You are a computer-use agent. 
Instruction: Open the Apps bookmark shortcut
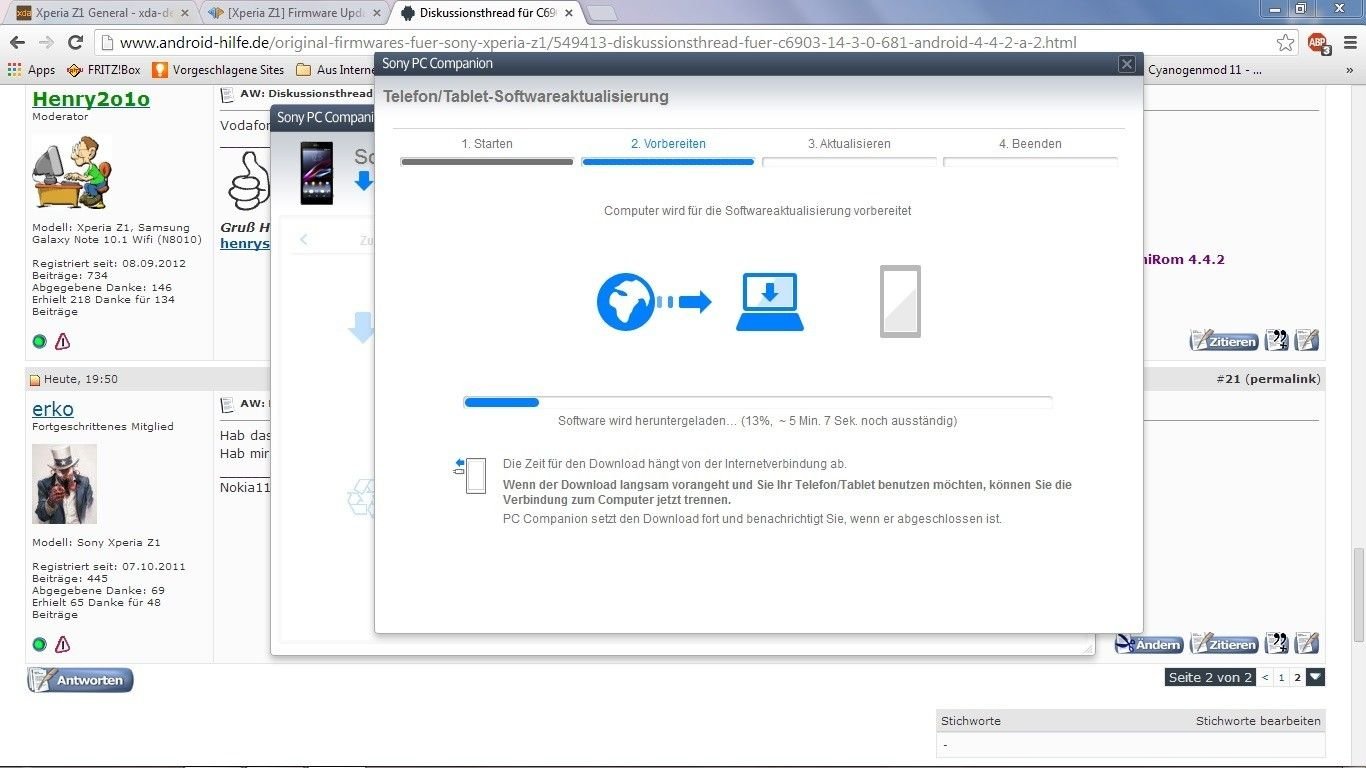coord(31,70)
